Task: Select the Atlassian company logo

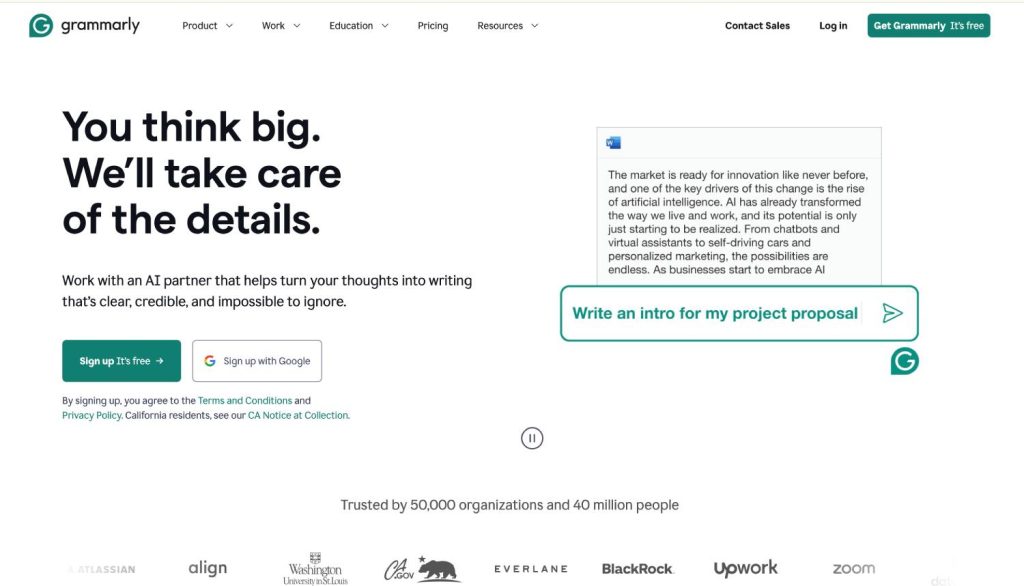Action: (100, 568)
